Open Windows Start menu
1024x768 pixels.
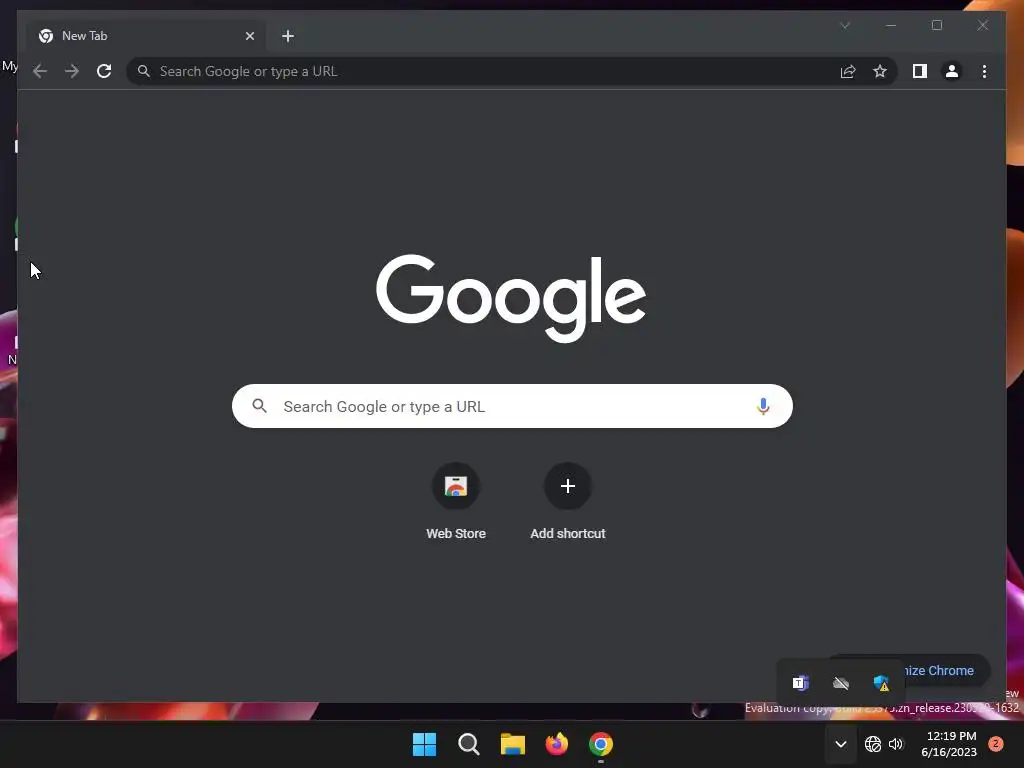(424, 744)
